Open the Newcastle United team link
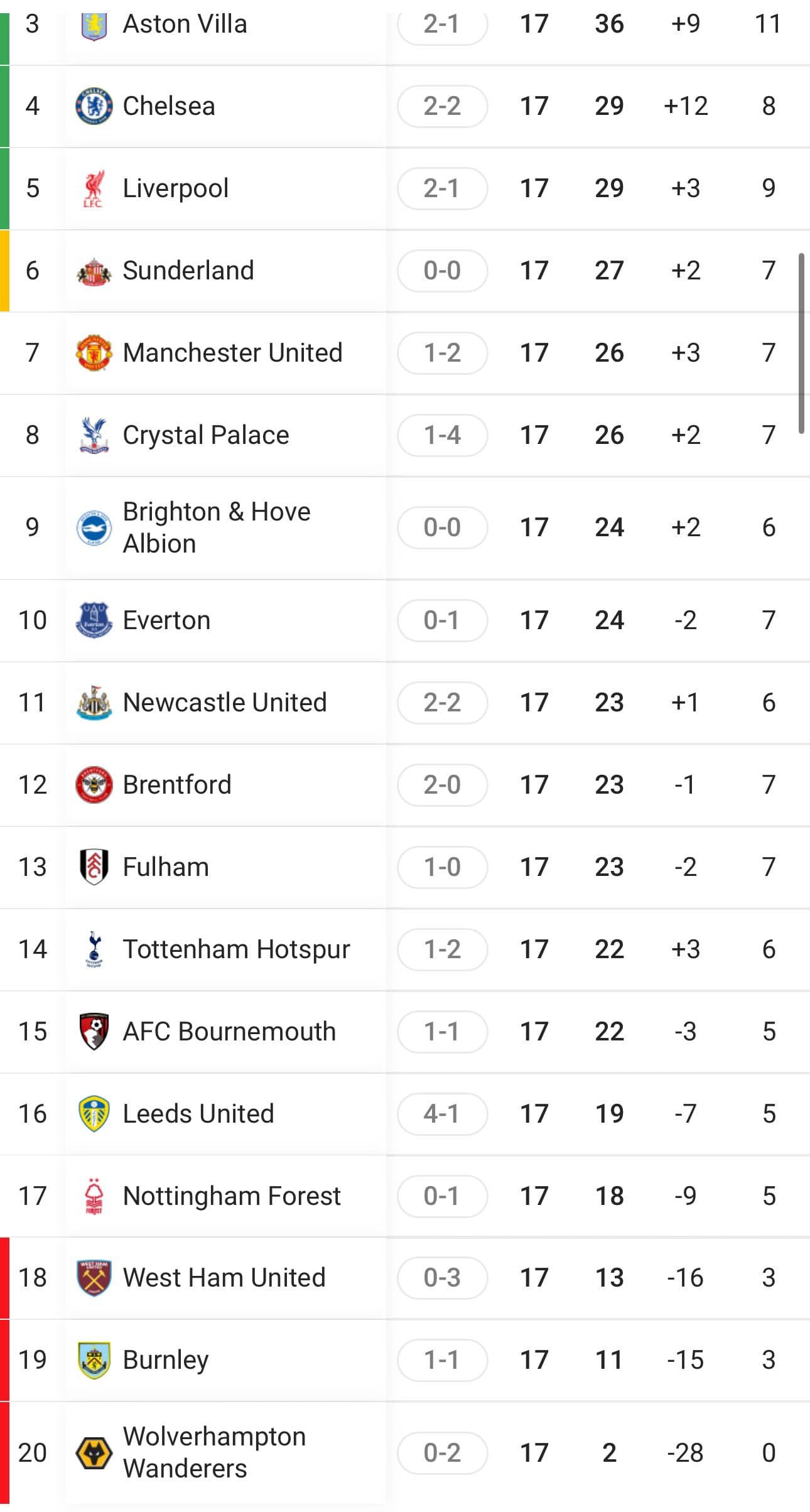Screen dimensions: 810x1512 point(224,703)
